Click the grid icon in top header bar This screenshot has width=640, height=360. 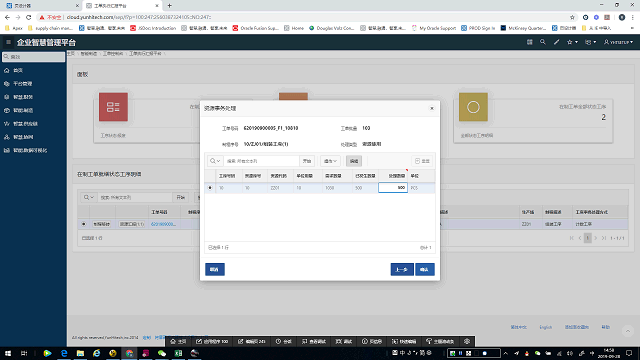point(529,42)
